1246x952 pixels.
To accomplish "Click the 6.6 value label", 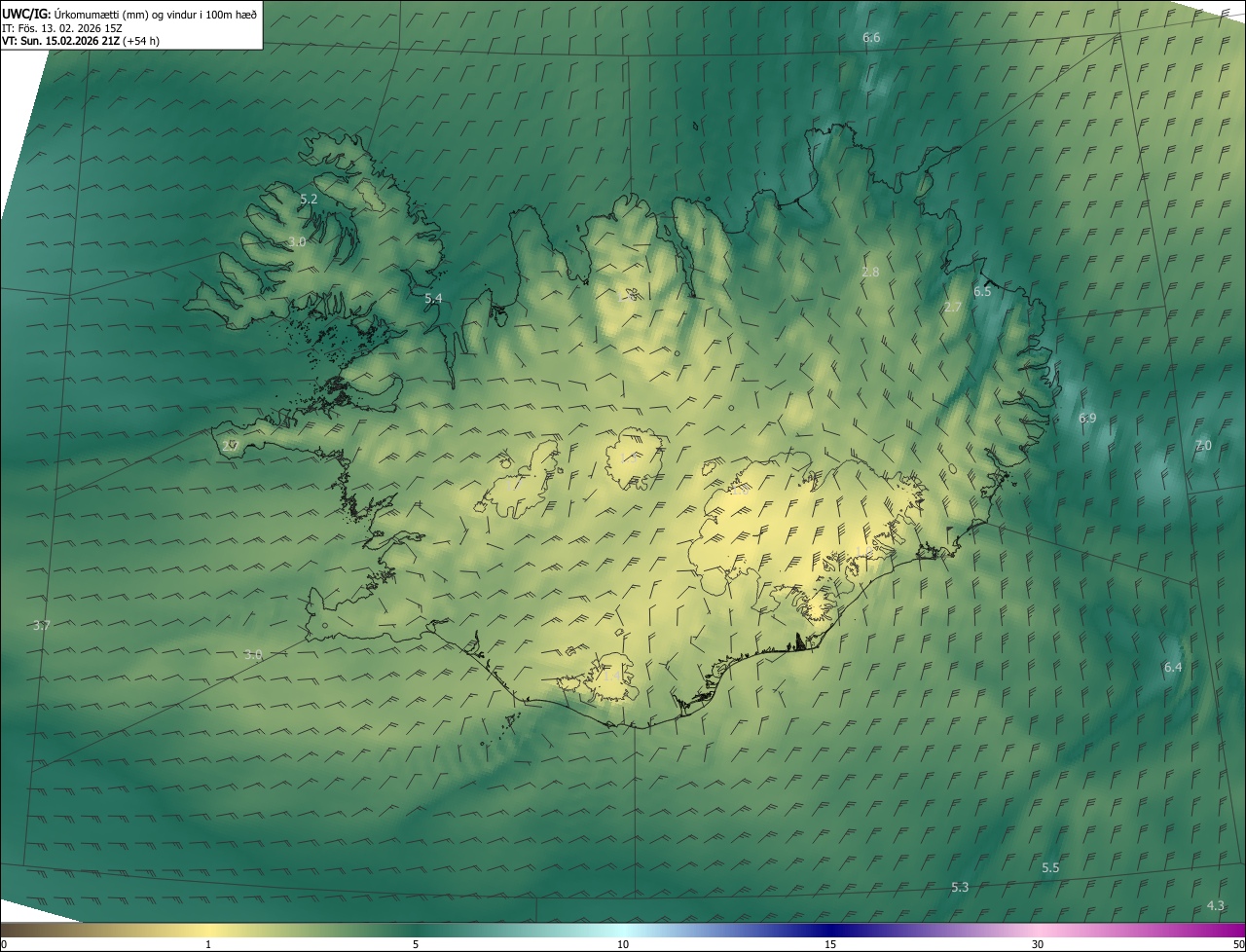I will [x=871, y=38].
